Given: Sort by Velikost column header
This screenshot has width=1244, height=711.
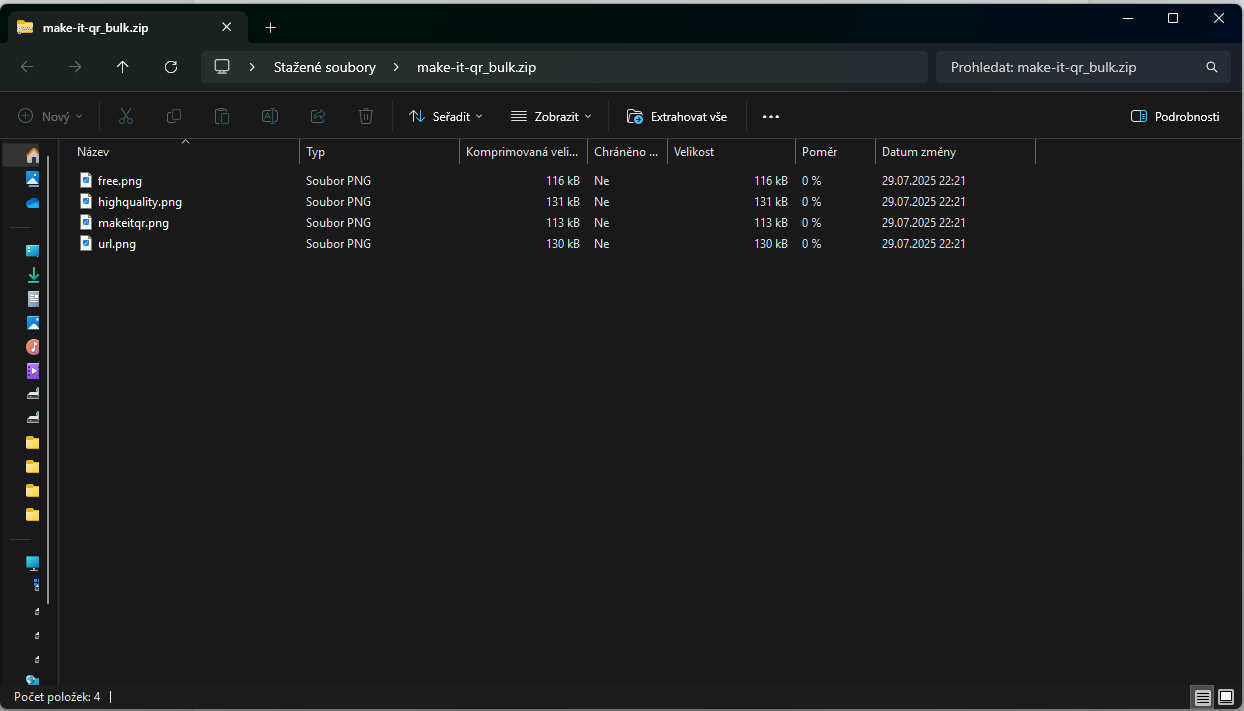Looking at the screenshot, I should [x=731, y=152].
